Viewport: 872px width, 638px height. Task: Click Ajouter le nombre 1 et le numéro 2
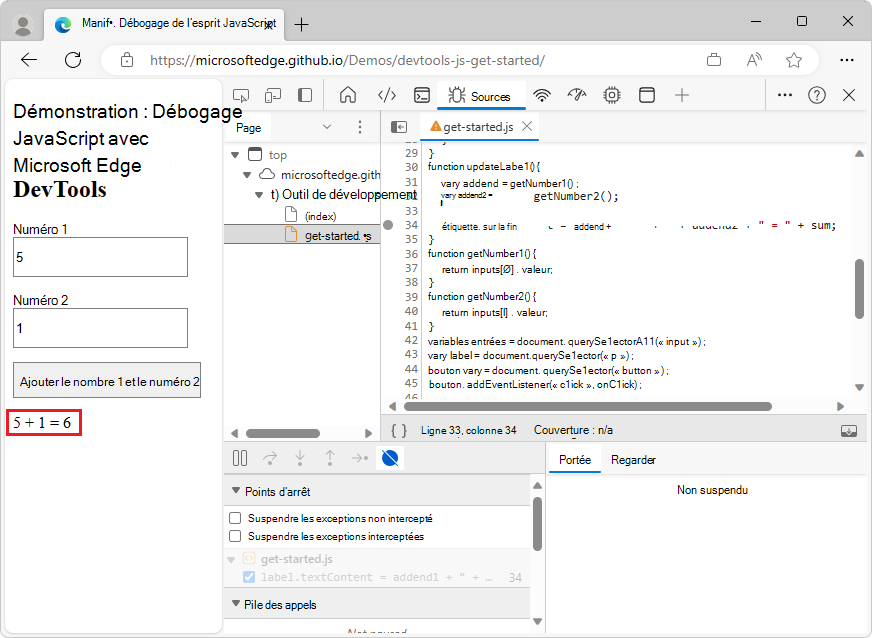[107, 380]
